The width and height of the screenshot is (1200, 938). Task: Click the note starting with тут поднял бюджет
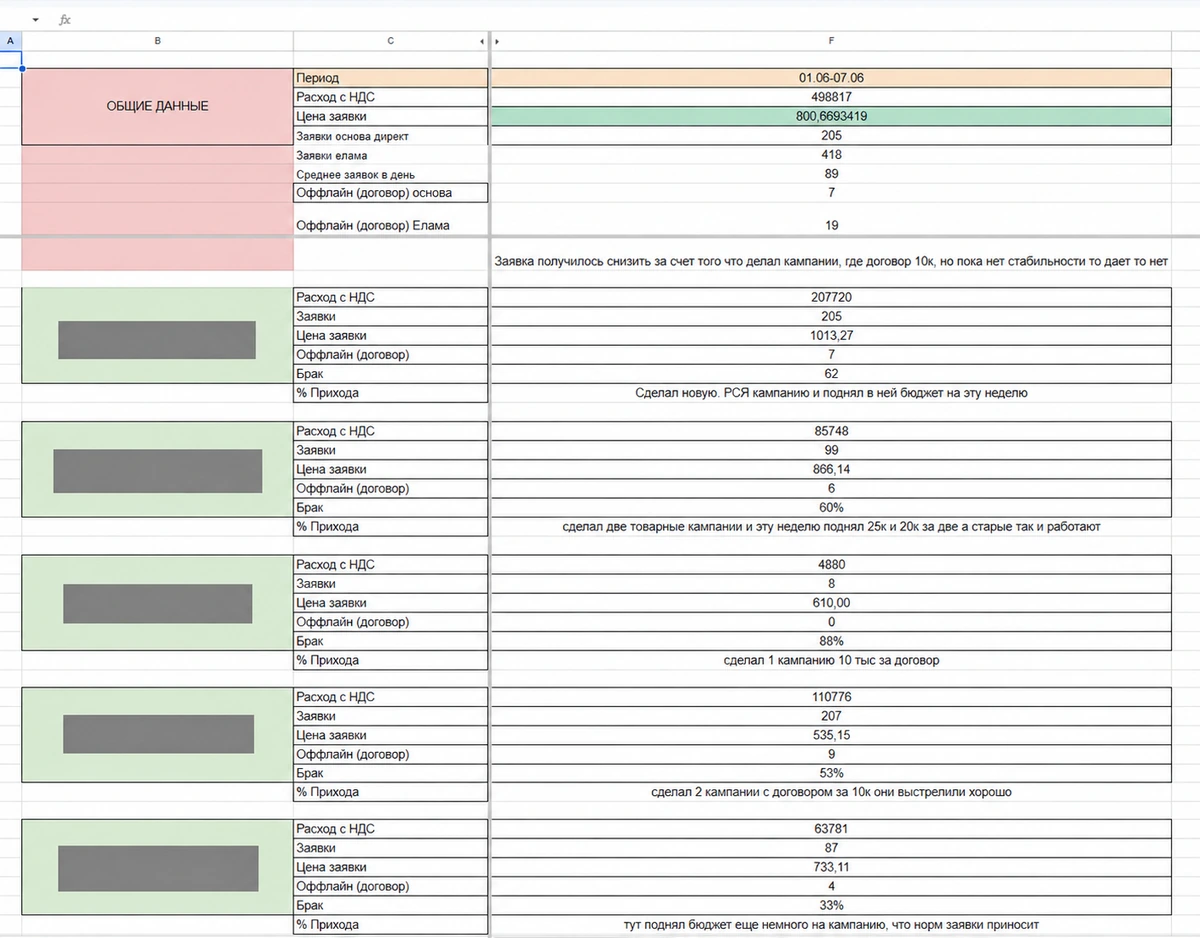pyautogui.click(x=831, y=925)
